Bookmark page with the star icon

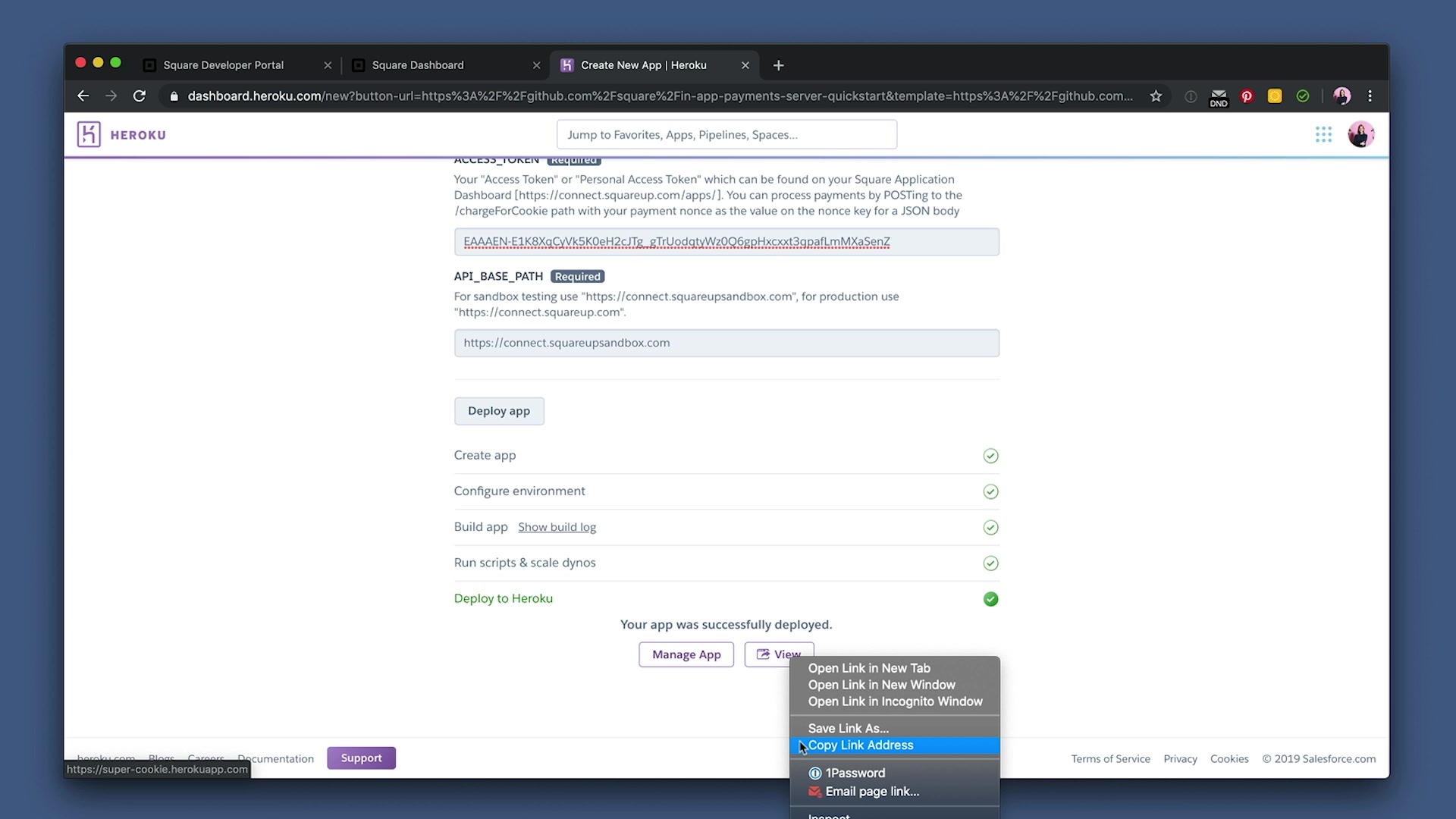click(x=1156, y=96)
